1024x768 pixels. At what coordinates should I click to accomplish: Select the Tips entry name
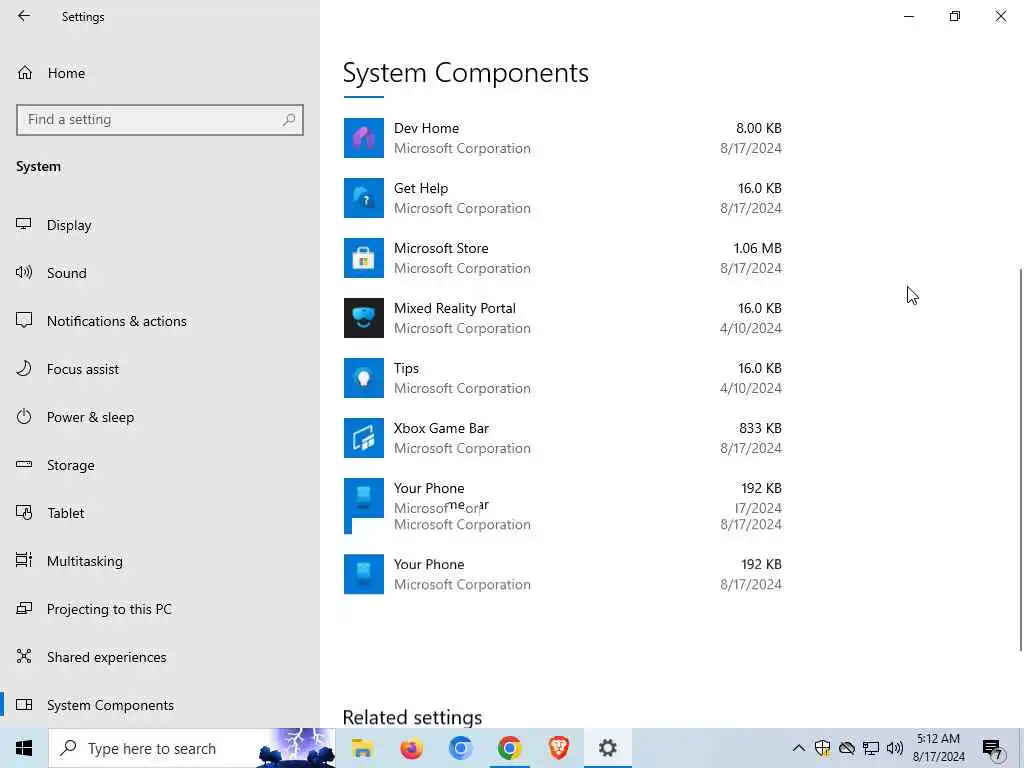pyautogui.click(x=406, y=368)
